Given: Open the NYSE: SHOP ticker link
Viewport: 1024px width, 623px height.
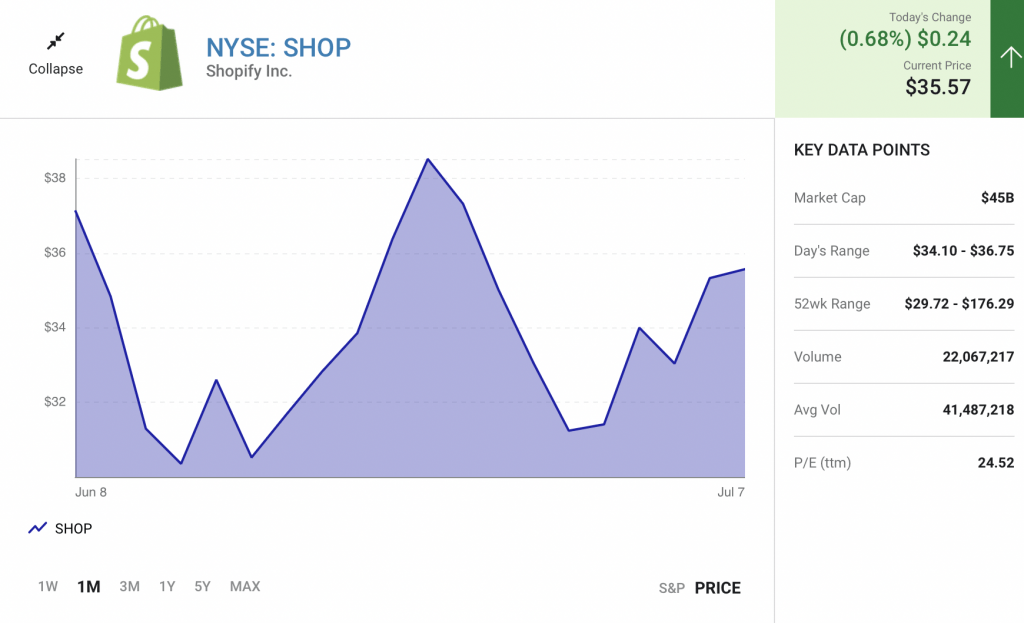Looking at the screenshot, I should (x=278, y=47).
